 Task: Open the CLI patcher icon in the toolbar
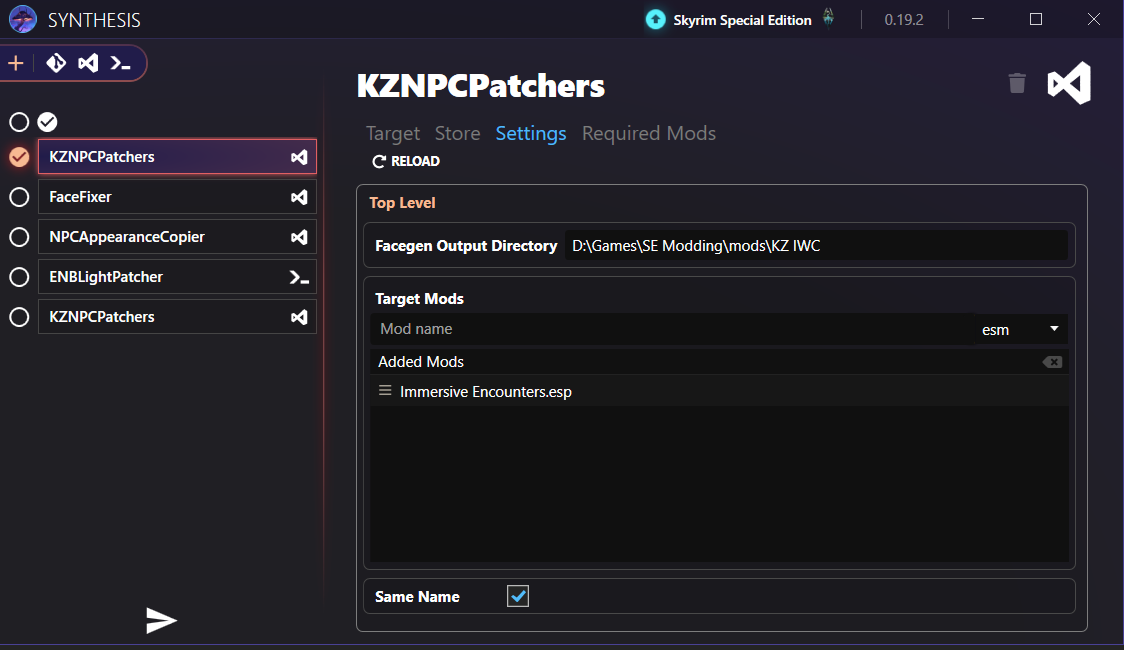121,62
